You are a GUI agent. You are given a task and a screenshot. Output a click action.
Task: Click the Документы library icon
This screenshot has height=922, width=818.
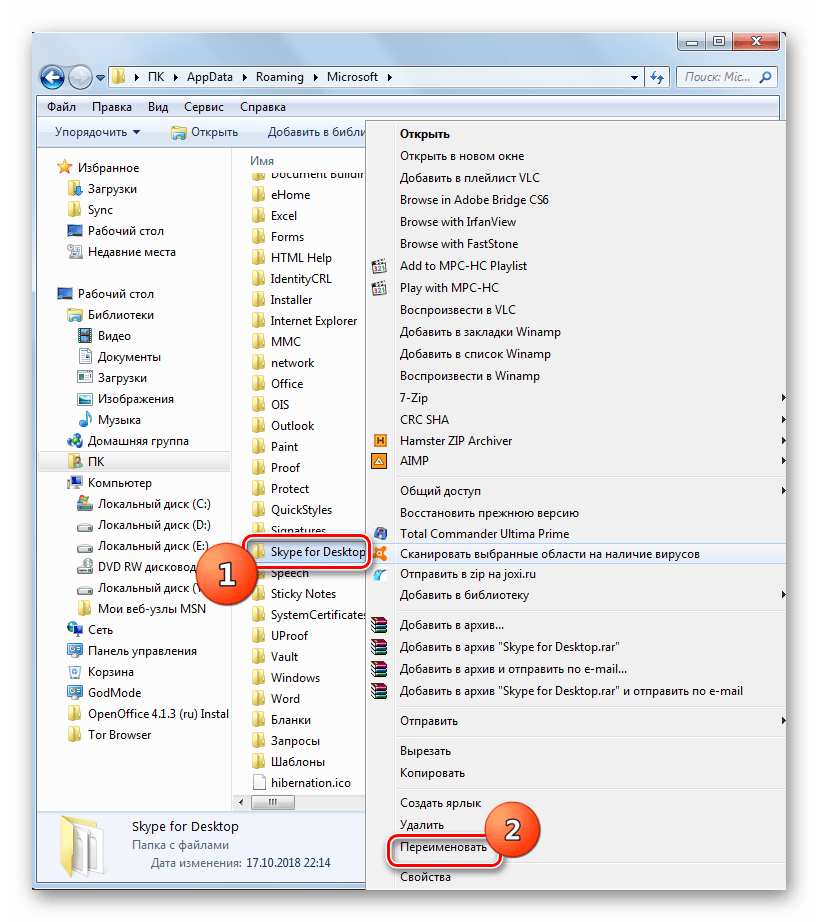click(x=85, y=357)
